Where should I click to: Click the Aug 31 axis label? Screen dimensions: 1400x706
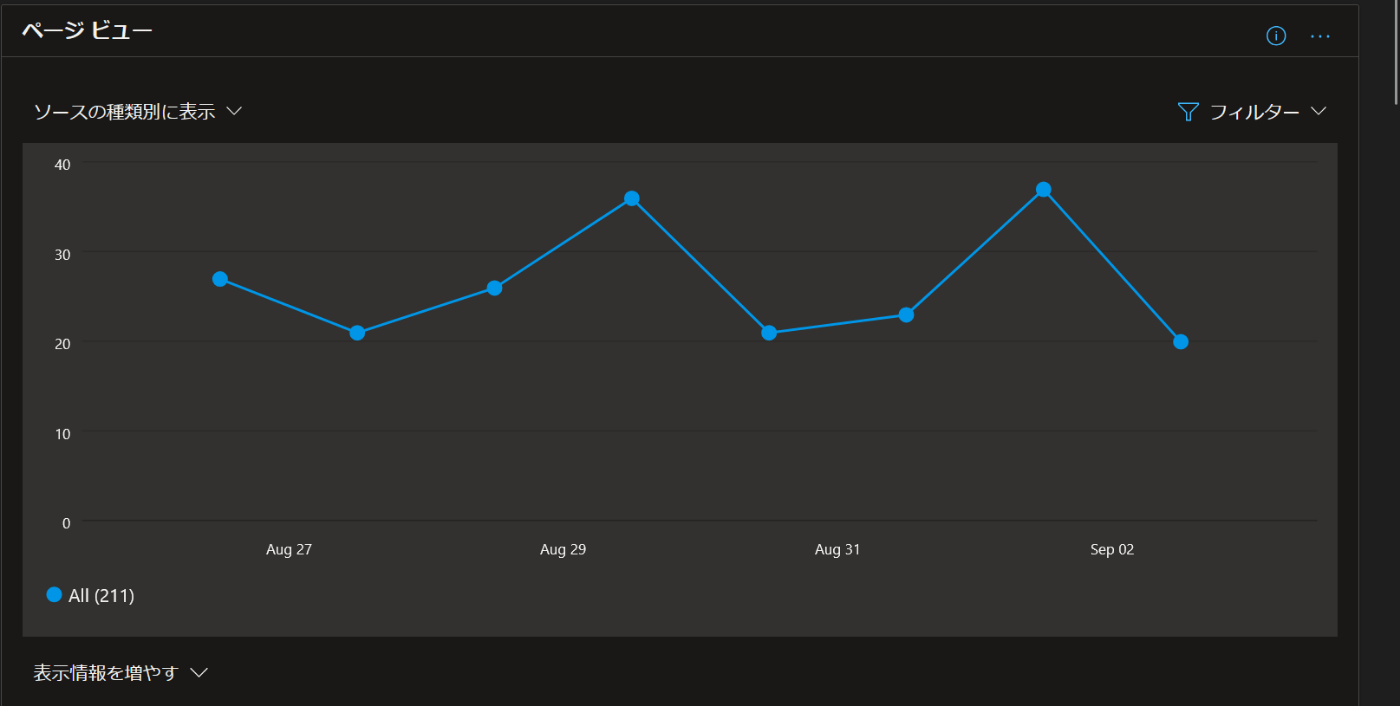[837, 550]
